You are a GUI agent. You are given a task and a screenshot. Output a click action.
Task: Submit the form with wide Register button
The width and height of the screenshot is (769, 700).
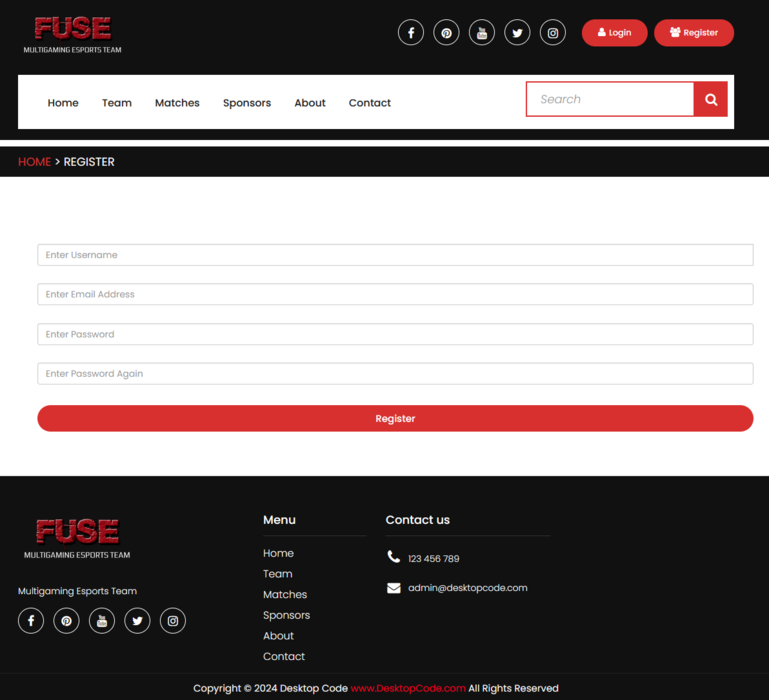[x=395, y=418]
